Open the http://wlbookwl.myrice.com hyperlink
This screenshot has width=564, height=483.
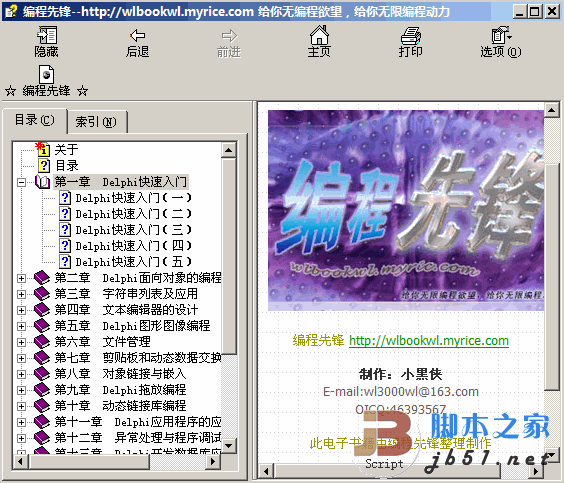(429, 340)
